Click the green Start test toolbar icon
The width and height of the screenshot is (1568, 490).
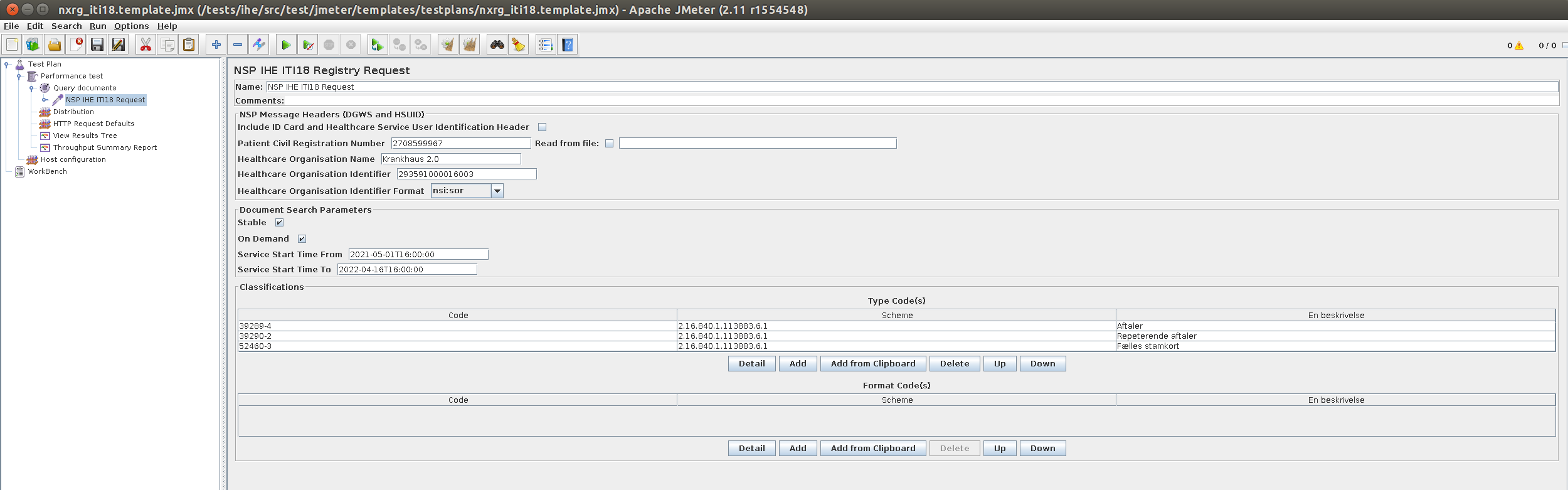pos(285,45)
